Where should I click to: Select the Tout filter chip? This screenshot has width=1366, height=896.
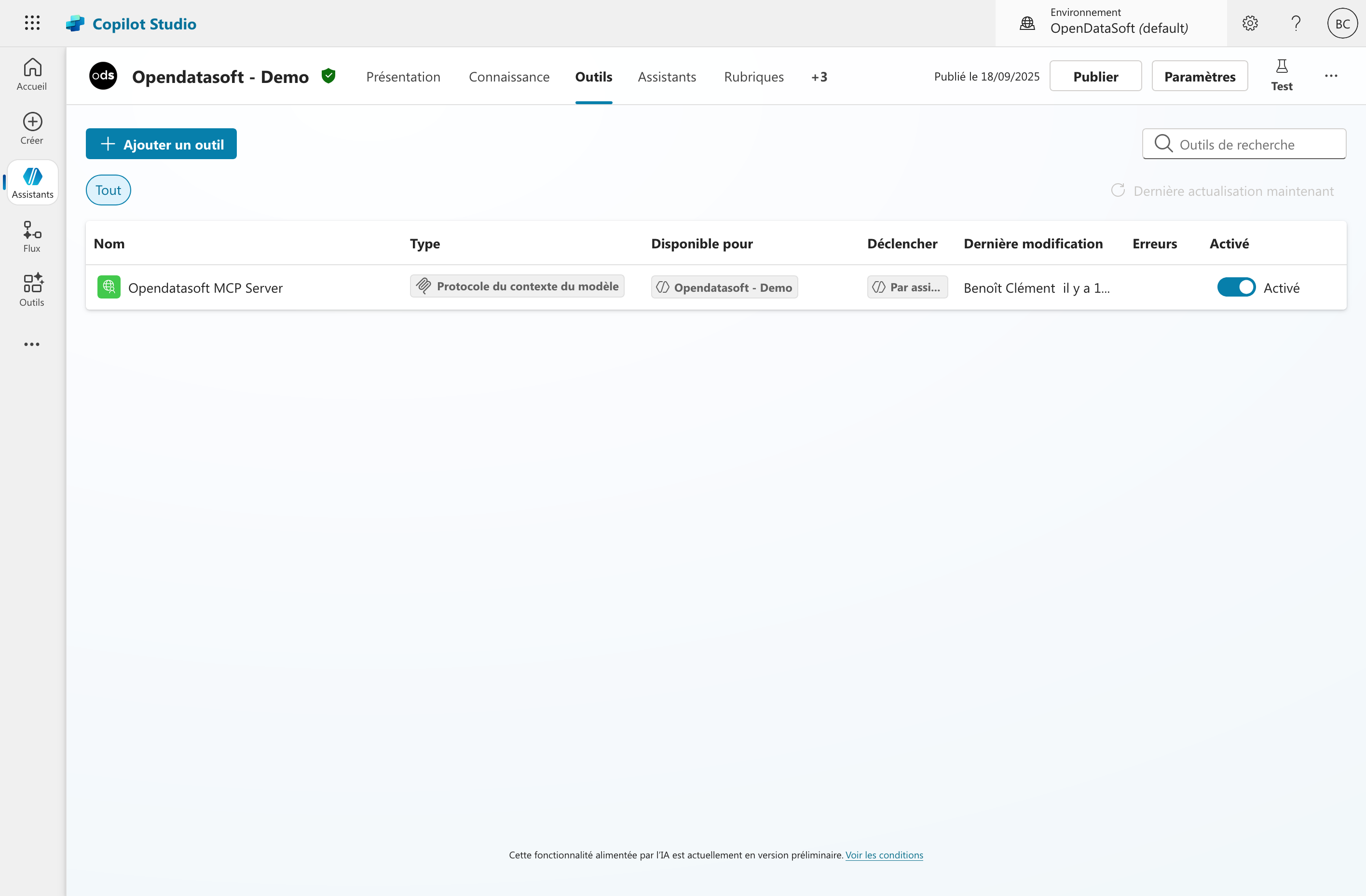108,190
